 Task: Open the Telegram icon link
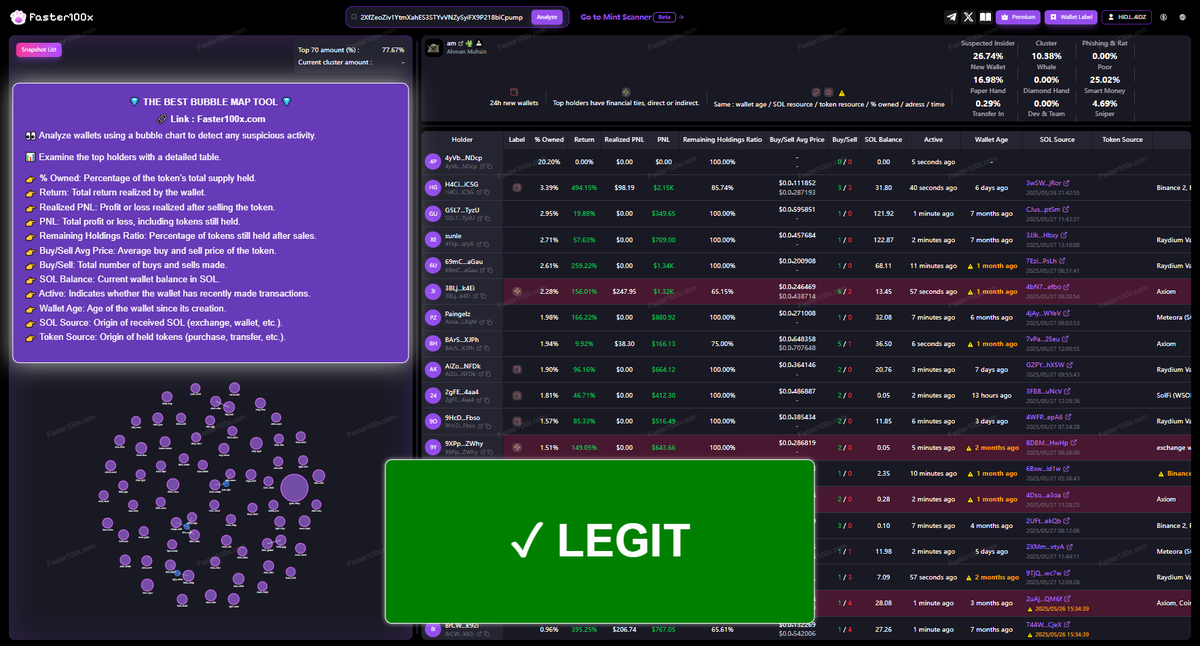coord(951,17)
